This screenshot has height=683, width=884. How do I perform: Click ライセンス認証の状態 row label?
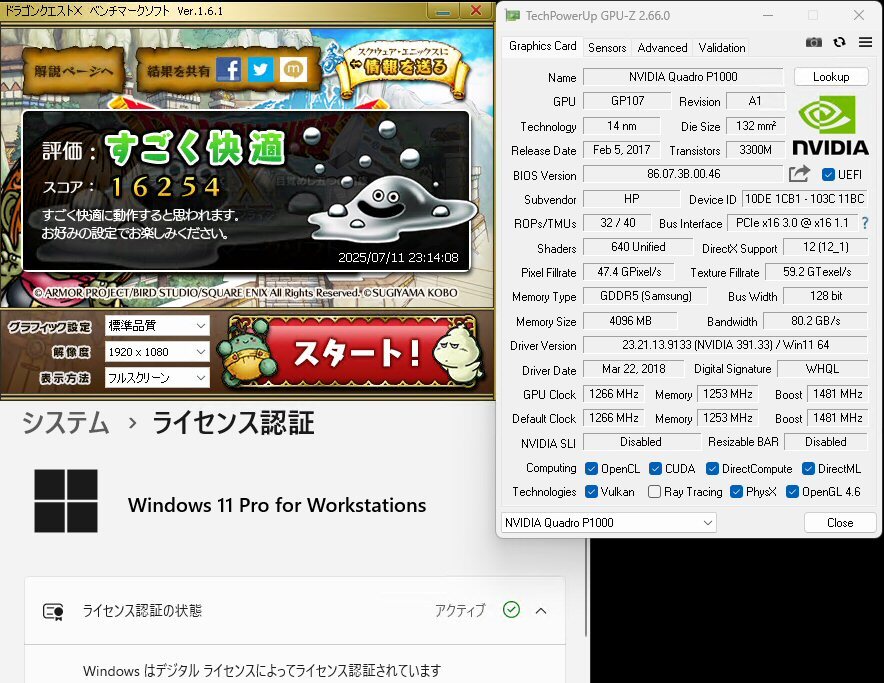click(x=142, y=611)
